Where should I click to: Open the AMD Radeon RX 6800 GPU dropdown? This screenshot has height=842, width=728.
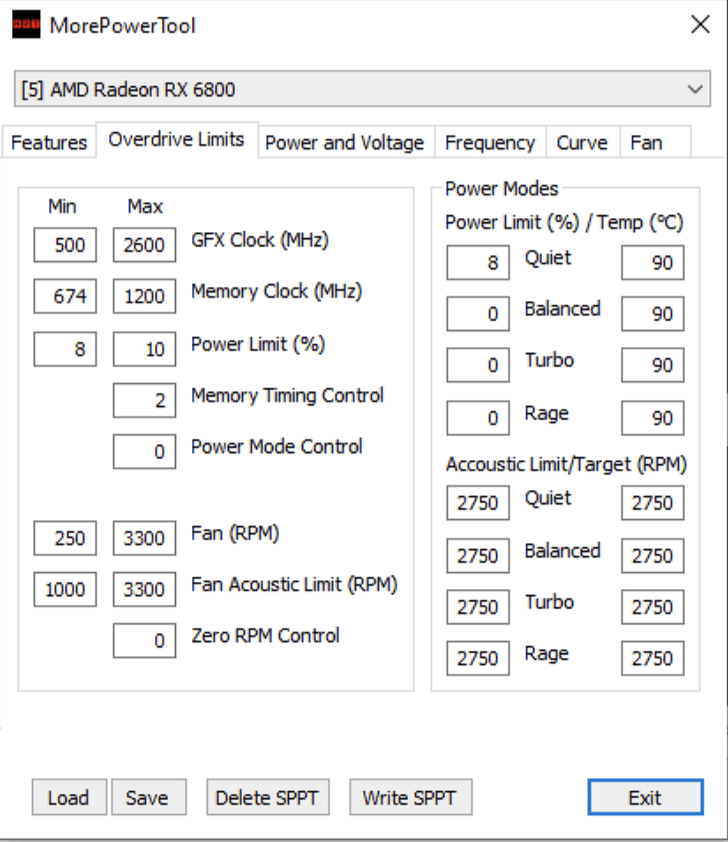point(362,89)
